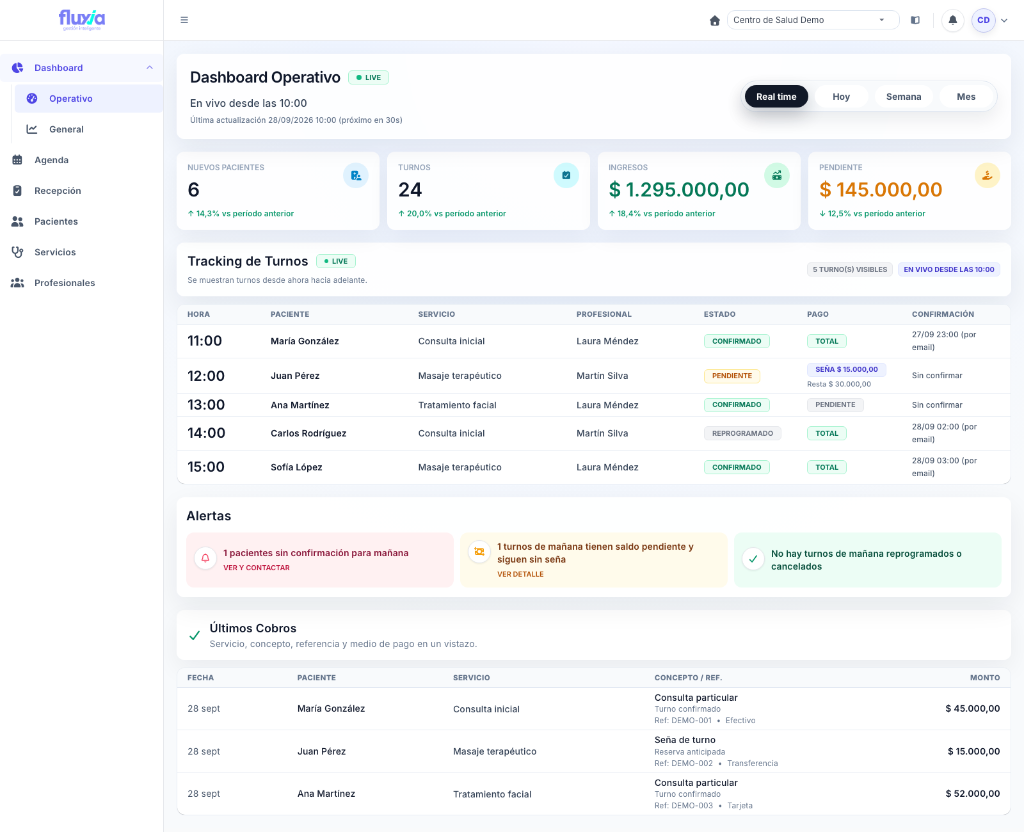
Task: Toggle the hamburger sidebar menu
Action: tap(184, 20)
